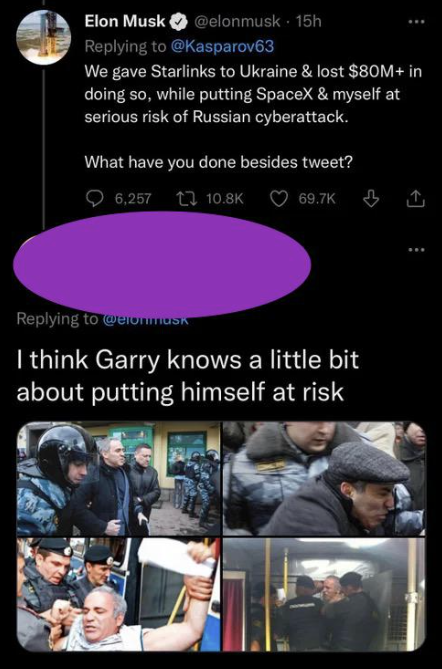Retweet using the icon next to 10.8K
This screenshot has height=669, width=442.
tap(186, 198)
